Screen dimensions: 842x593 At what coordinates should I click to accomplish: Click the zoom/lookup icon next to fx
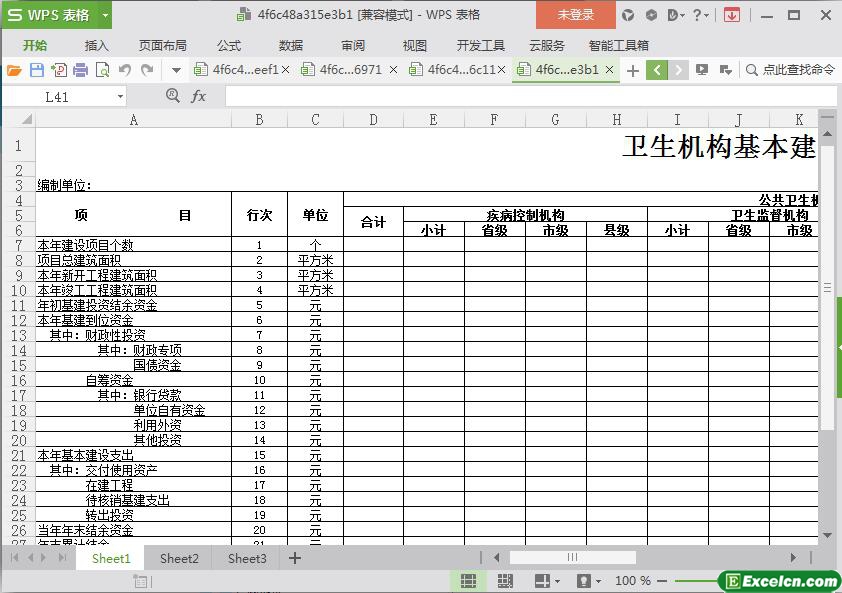pos(173,96)
